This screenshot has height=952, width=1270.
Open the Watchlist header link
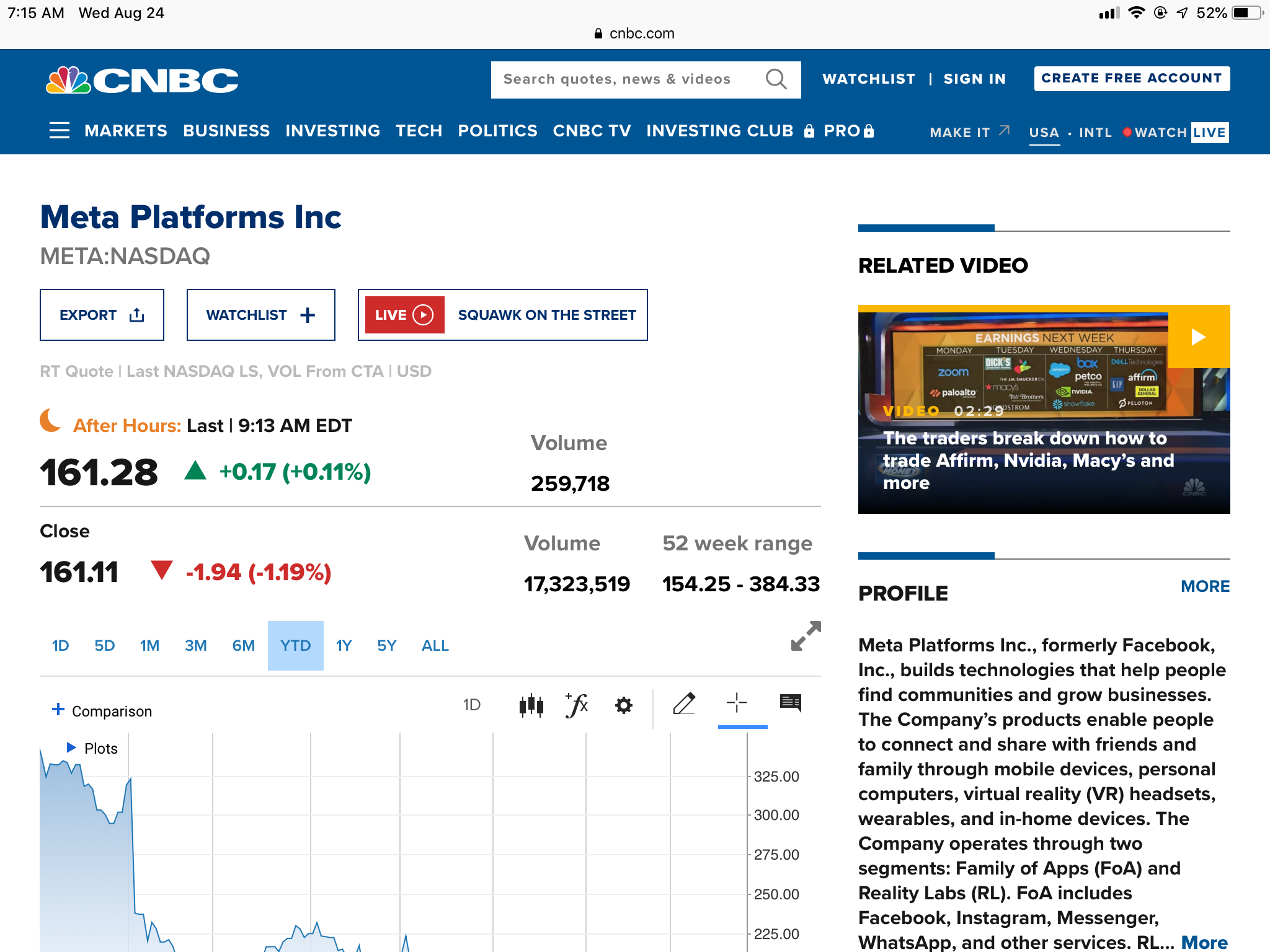click(869, 79)
